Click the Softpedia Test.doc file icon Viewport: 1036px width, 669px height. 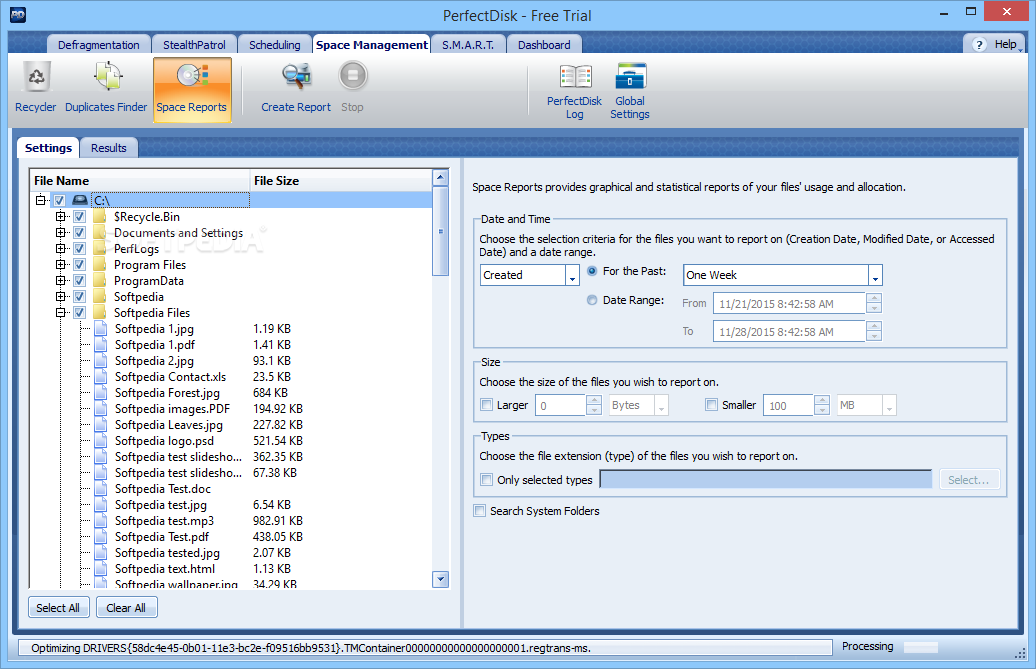tap(100, 489)
